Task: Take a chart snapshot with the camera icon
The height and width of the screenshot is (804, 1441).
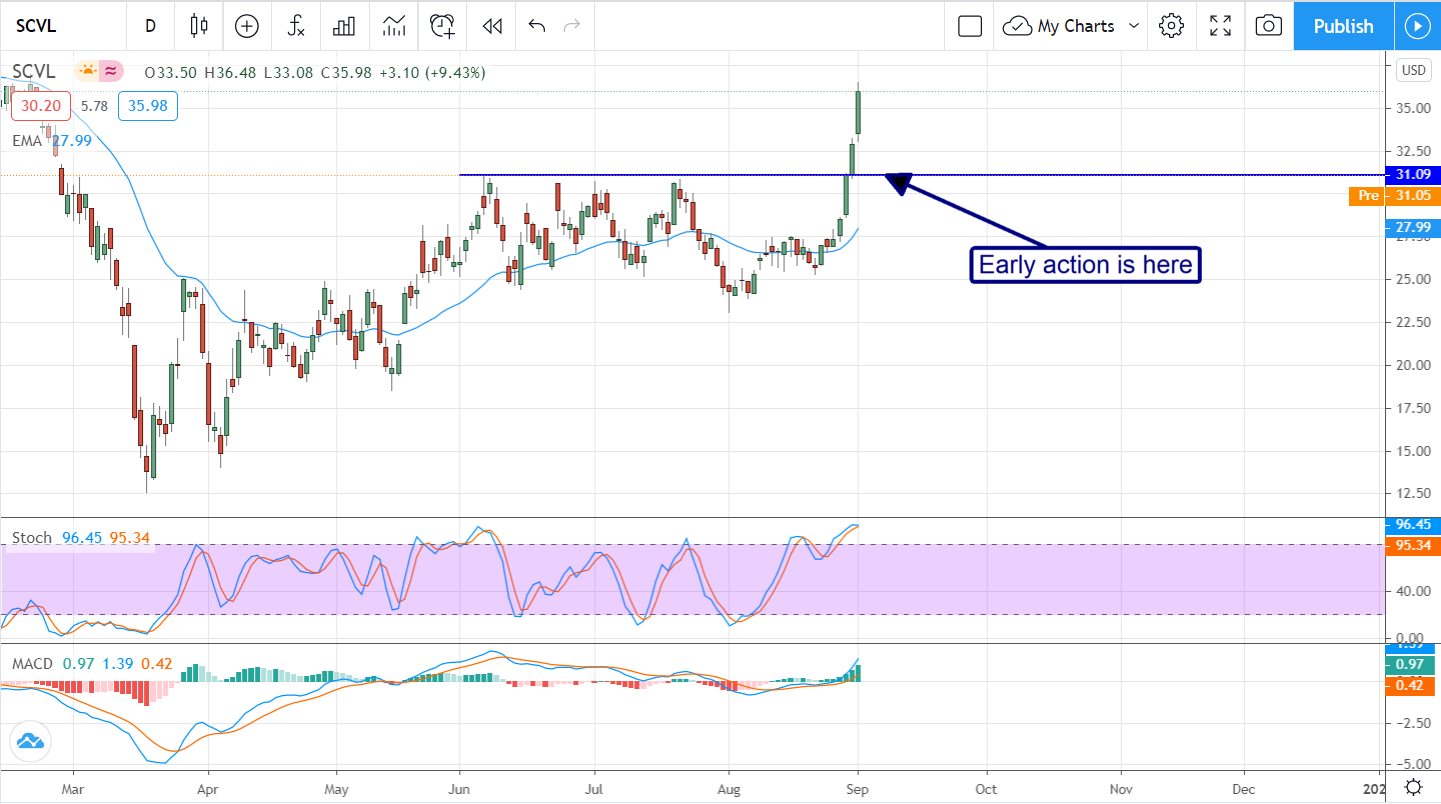Action: (x=1268, y=26)
